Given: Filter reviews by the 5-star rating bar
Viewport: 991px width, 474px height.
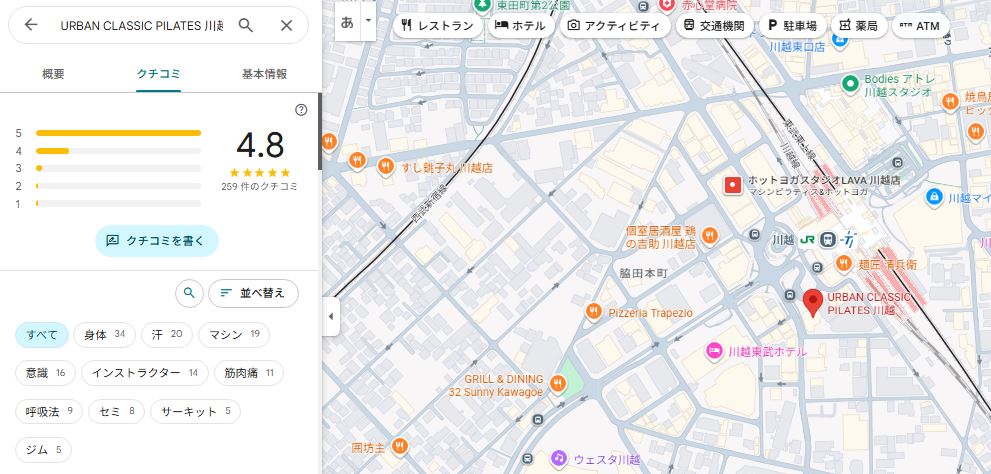Looking at the screenshot, I should click(x=118, y=132).
